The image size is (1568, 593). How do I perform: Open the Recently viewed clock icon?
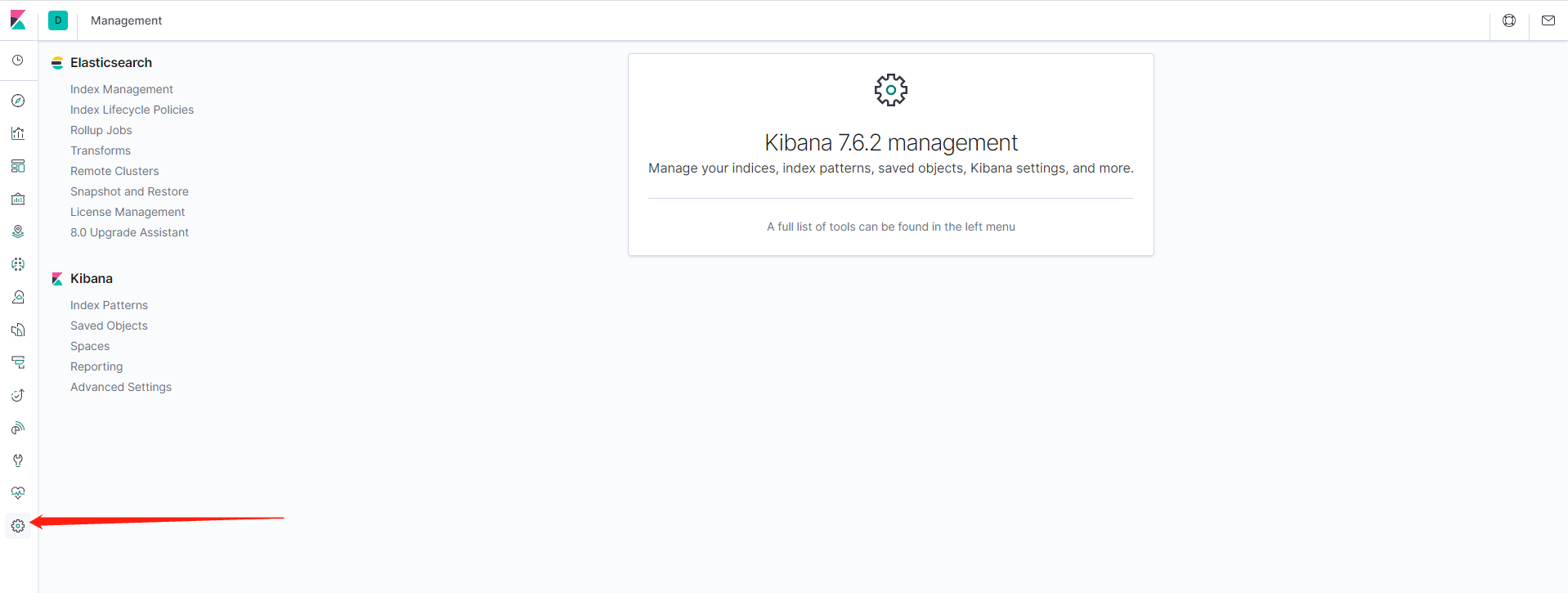point(18,61)
